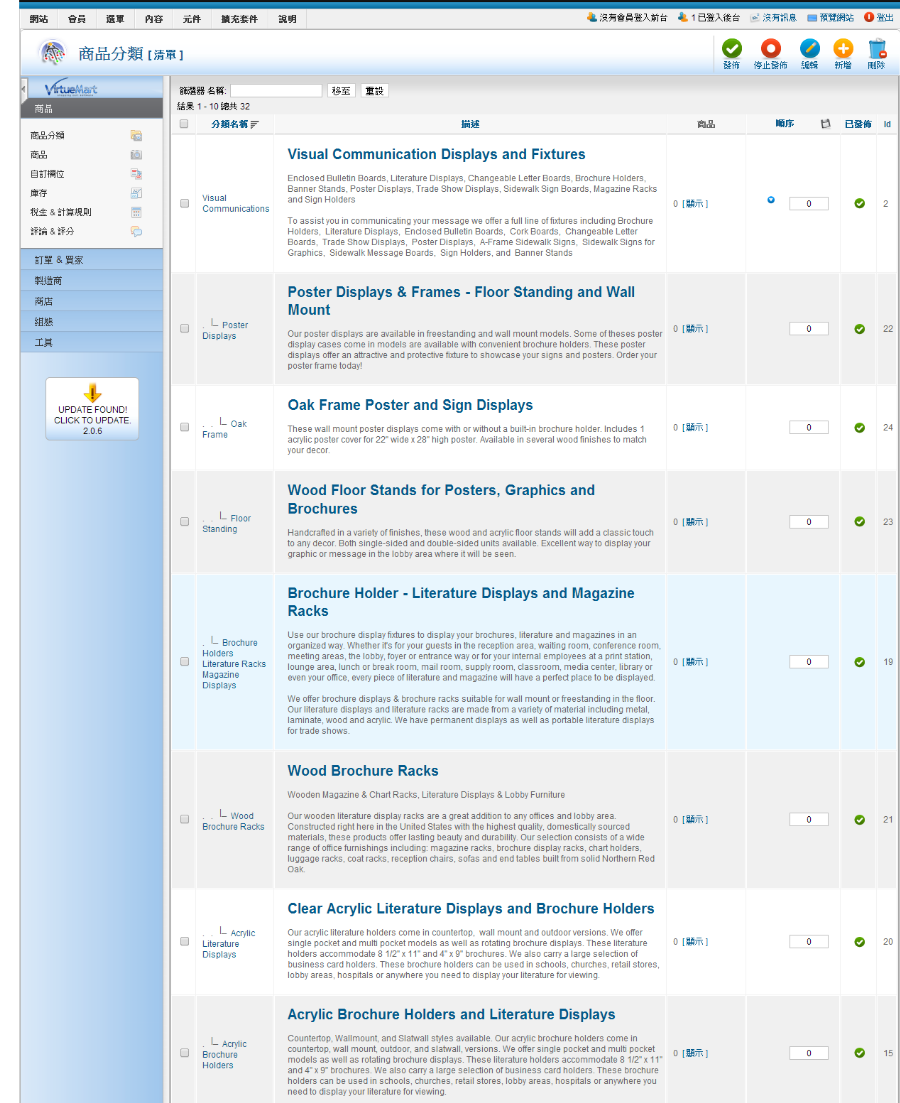Click the orange New (新增) plus icon
The height and width of the screenshot is (1103, 900).
point(842,49)
